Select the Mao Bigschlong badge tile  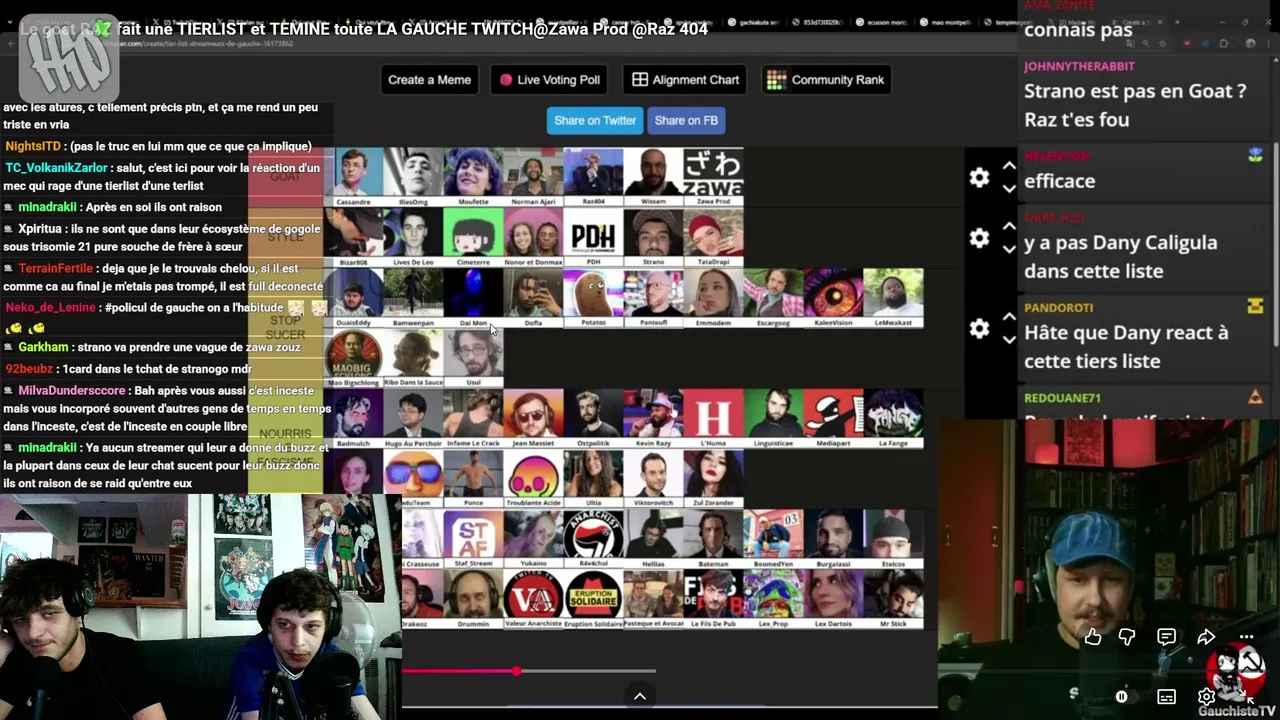pos(353,357)
